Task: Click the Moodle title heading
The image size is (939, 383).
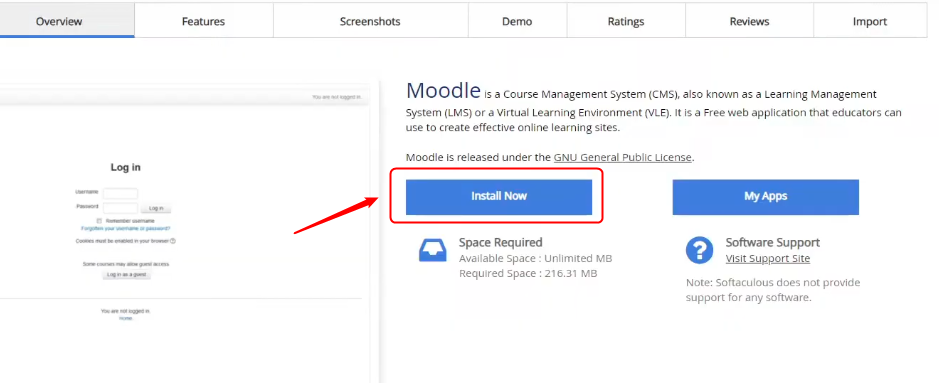Action: (x=443, y=90)
